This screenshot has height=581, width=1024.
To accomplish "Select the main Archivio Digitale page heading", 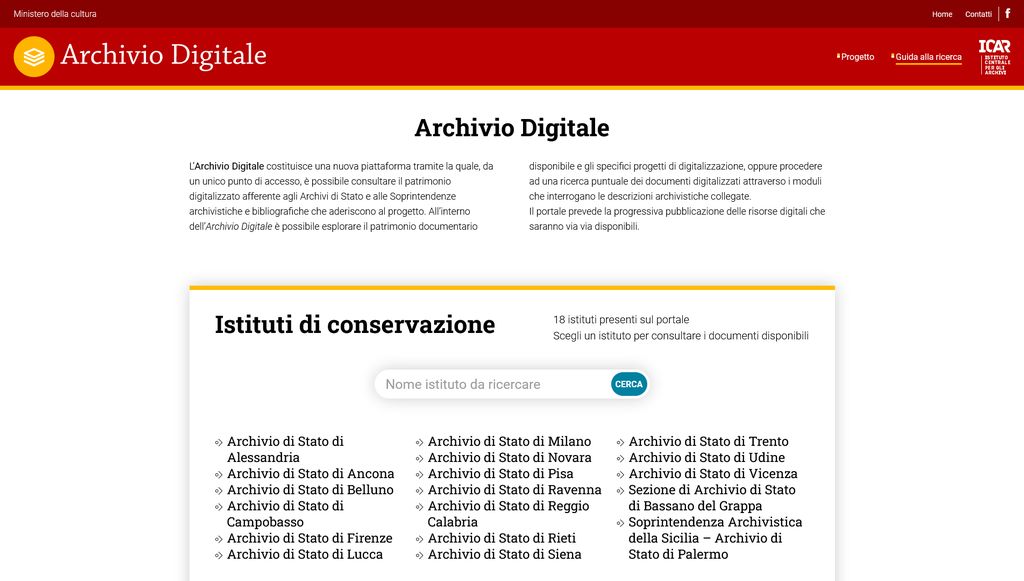I will 512,128.
